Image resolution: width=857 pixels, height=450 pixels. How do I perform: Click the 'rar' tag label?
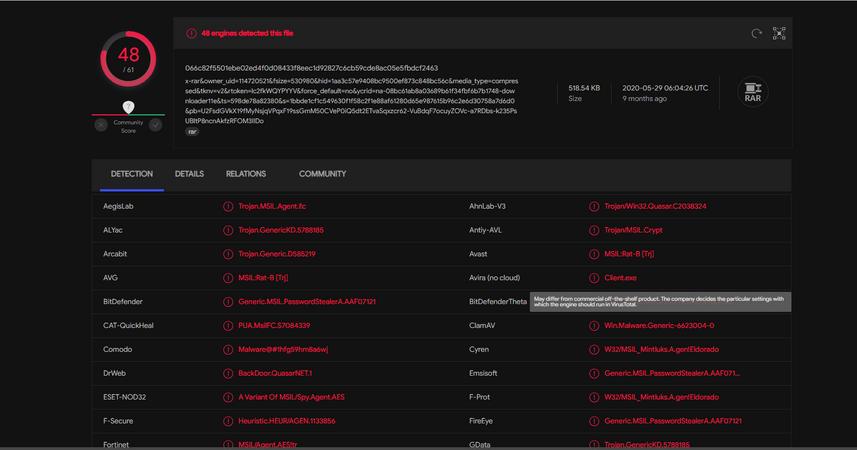click(192, 132)
